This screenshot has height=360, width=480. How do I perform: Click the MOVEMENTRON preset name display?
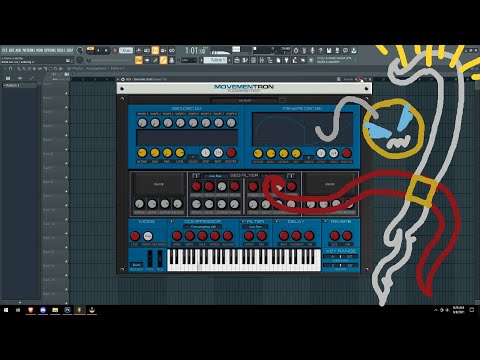click(x=244, y=100)
